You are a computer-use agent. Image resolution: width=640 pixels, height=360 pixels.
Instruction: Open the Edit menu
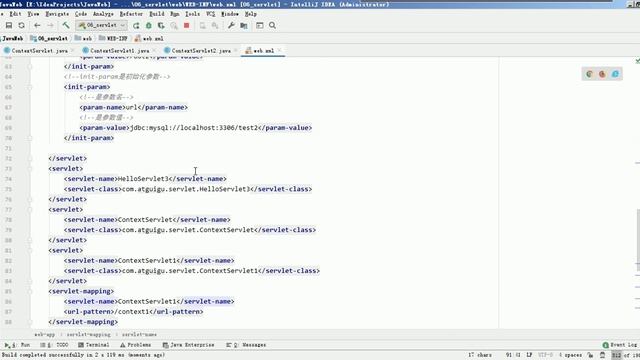[x=15, y=14]
